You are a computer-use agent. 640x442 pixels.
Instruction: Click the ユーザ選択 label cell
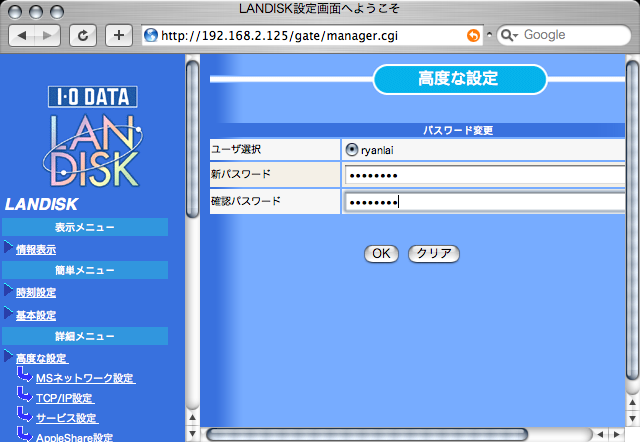pos(275,149)
